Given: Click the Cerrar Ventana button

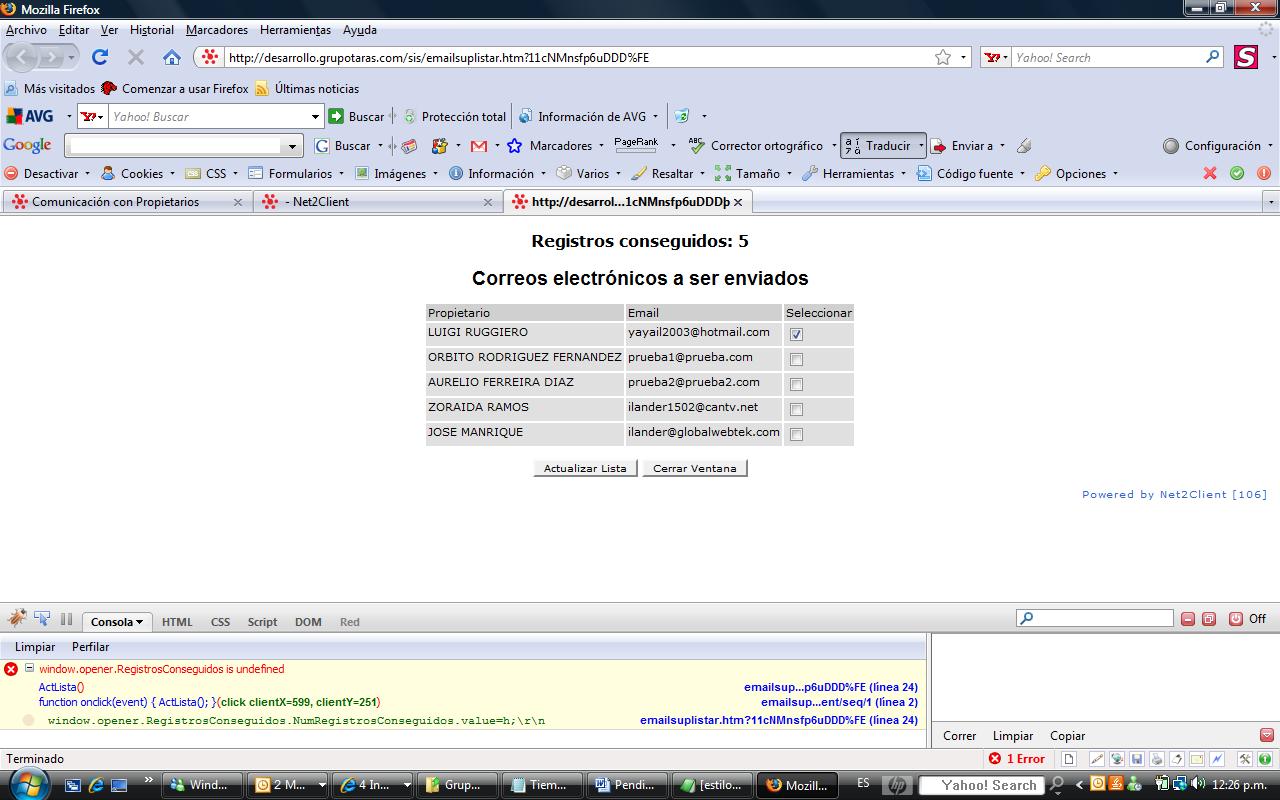Looking at the screenshot, I should tap(695, 468).
